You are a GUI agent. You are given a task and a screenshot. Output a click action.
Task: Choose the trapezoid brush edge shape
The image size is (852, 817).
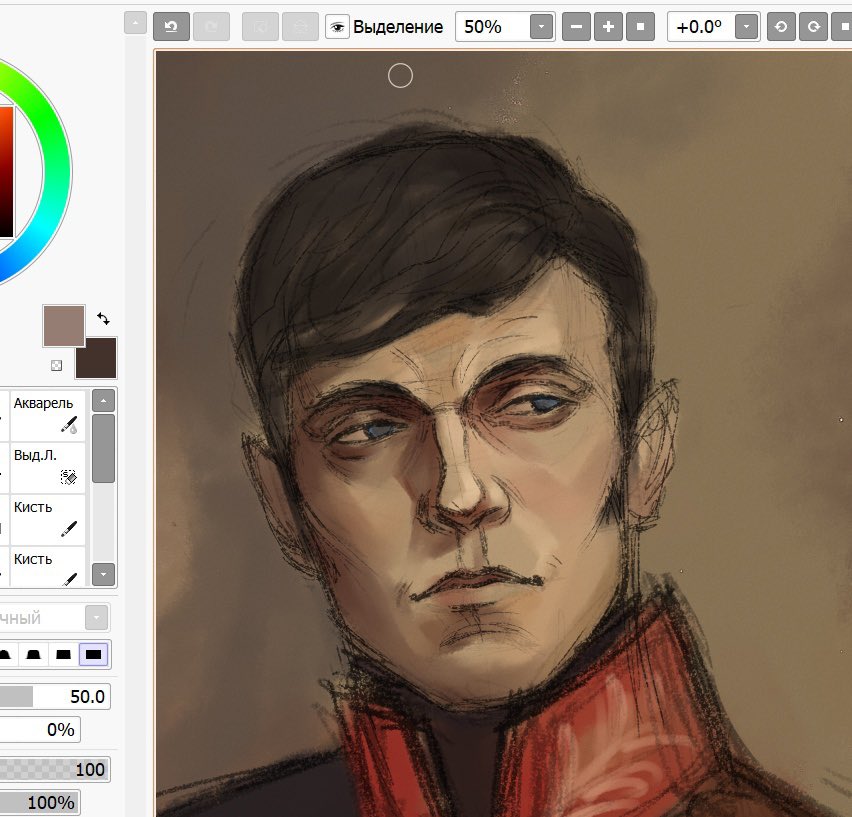34,654
